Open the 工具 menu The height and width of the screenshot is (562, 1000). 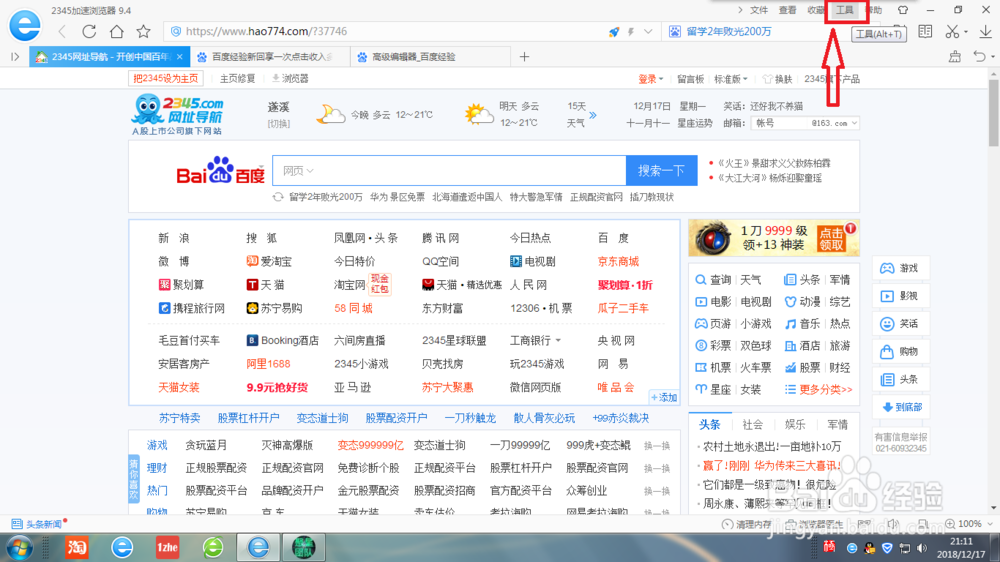click(x=844, y=10)
